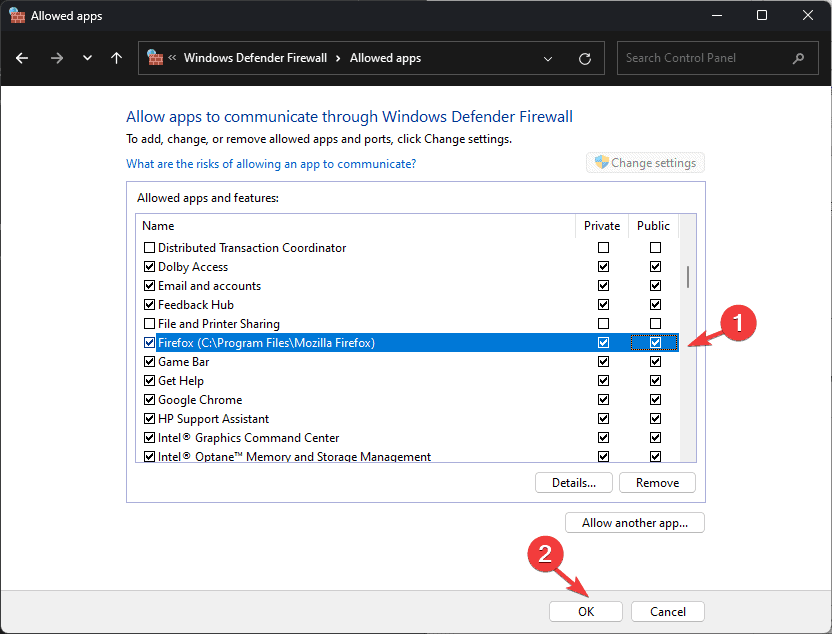Uncheck Game Bar name checkbox

[150, 361]
